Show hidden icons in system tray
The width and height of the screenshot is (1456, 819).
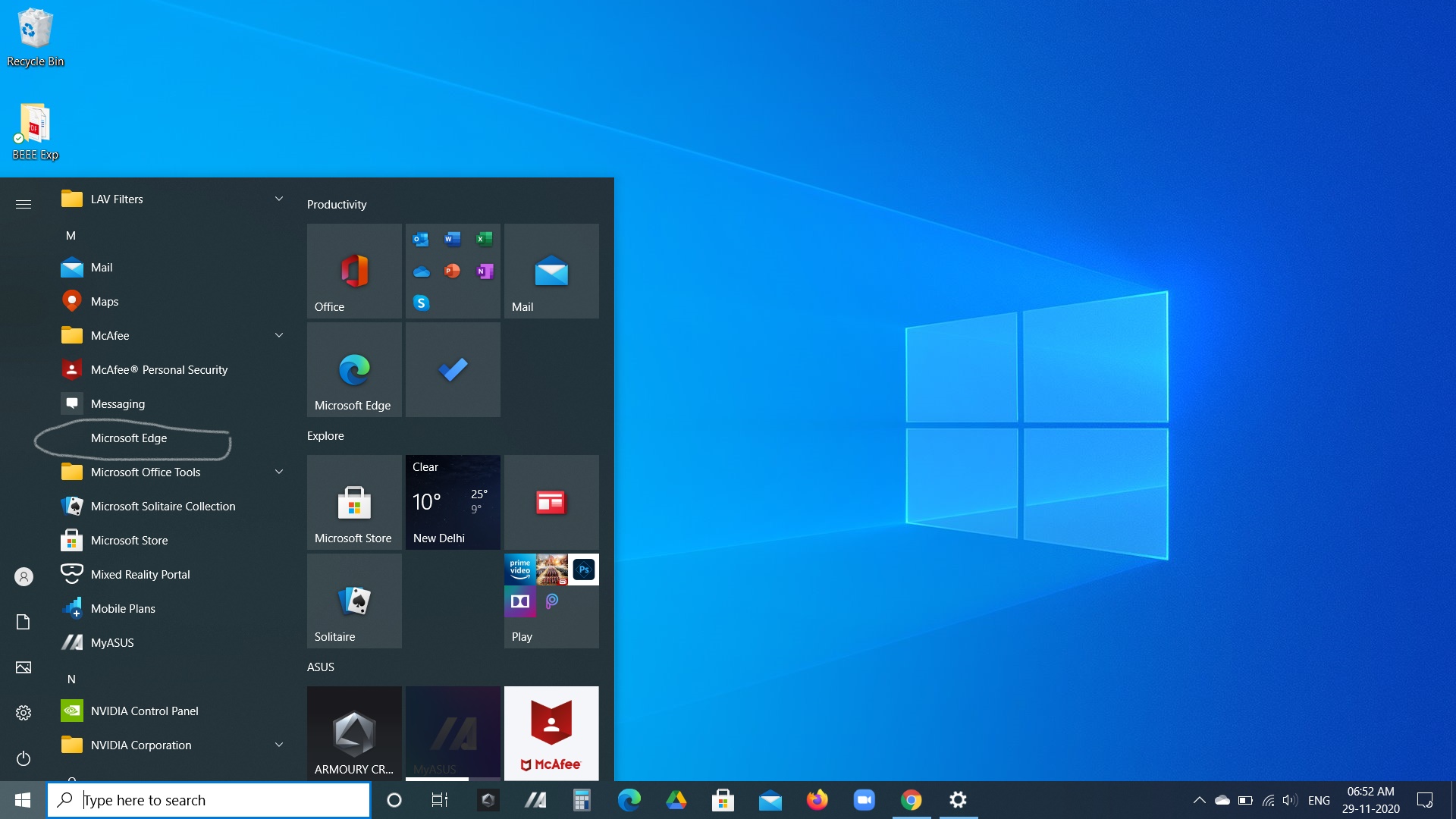1200,800
